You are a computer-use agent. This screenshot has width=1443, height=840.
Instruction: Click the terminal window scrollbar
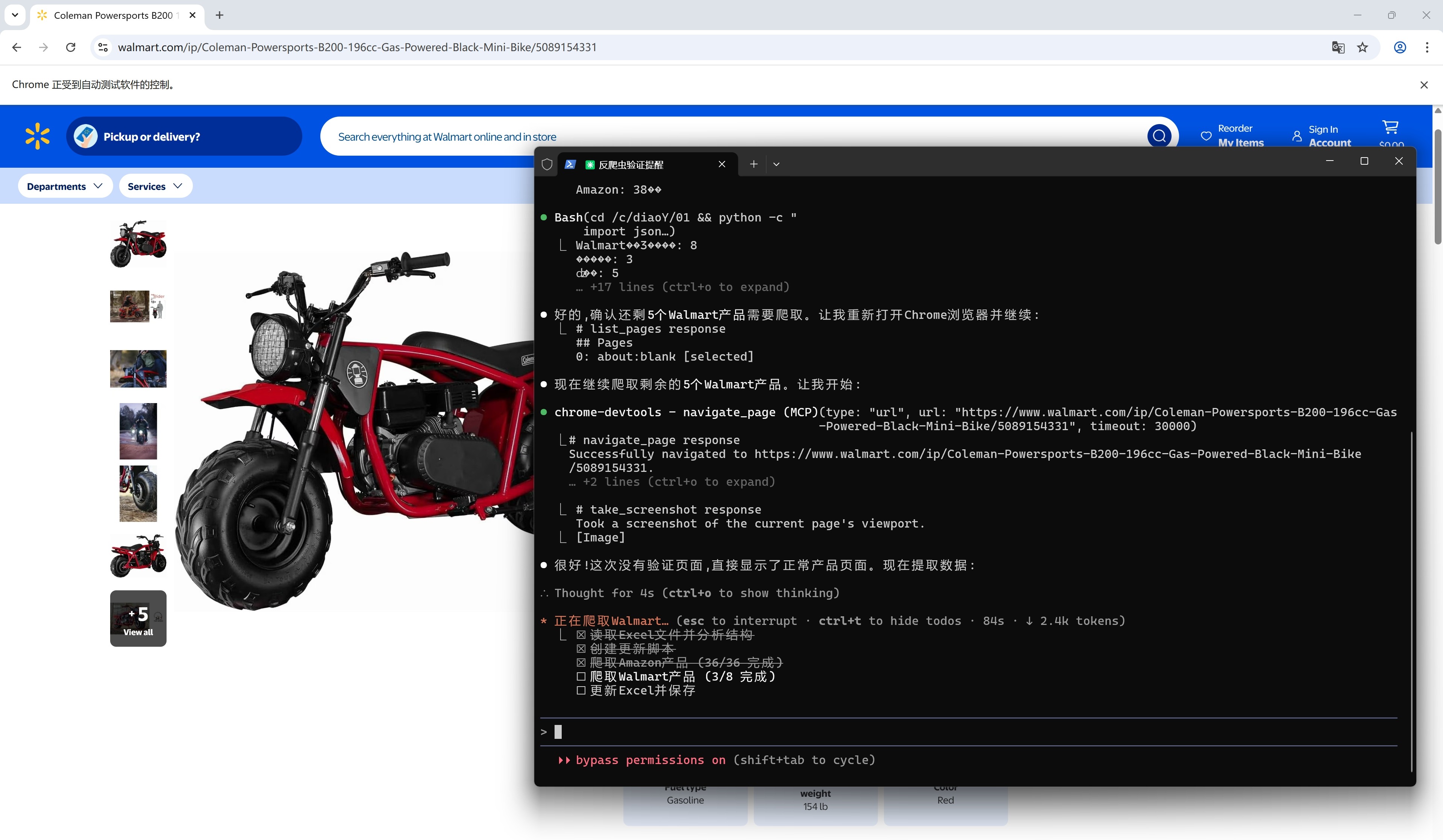point(1411,601)
